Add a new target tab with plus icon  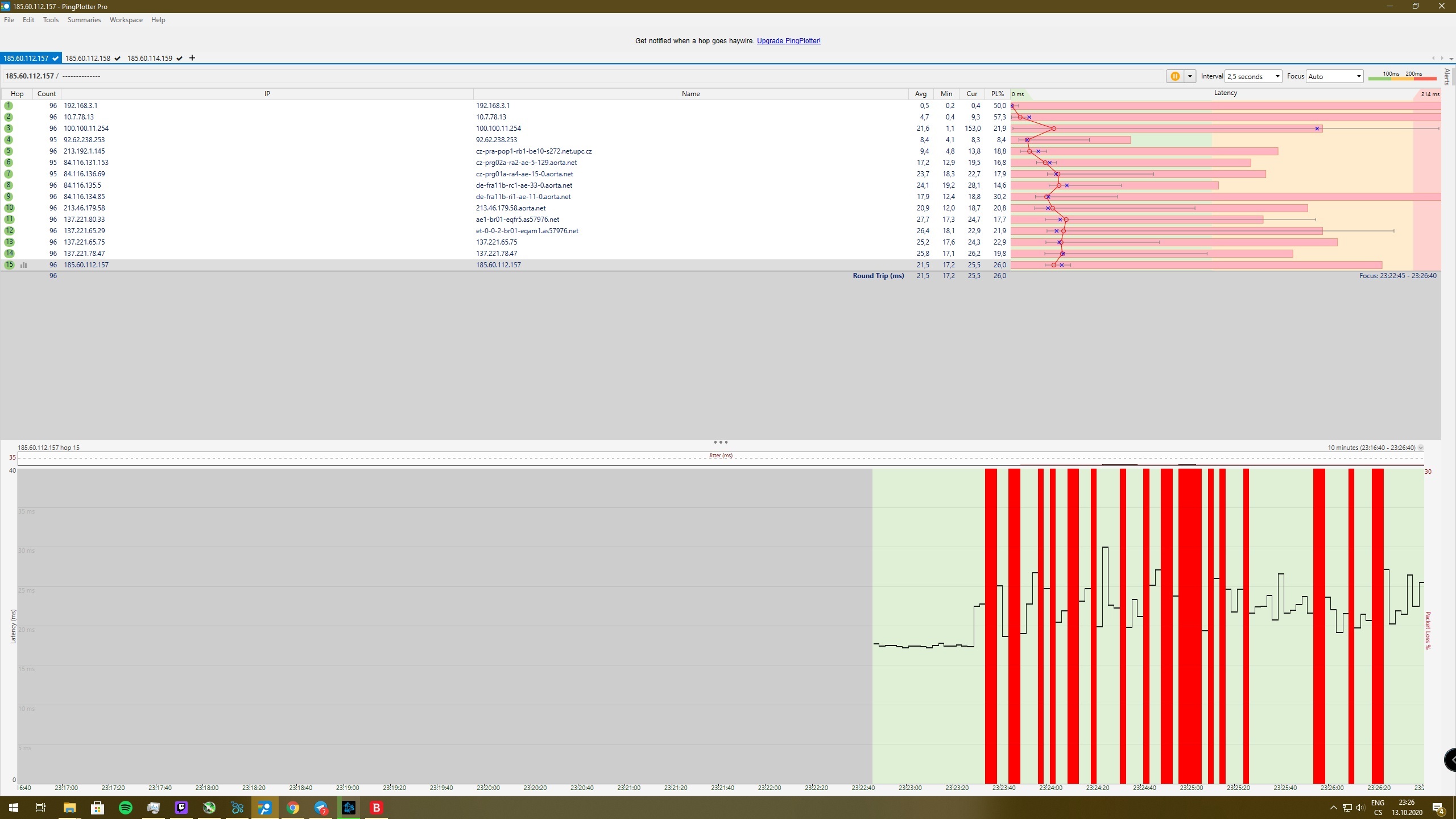(x=192, y=58)
